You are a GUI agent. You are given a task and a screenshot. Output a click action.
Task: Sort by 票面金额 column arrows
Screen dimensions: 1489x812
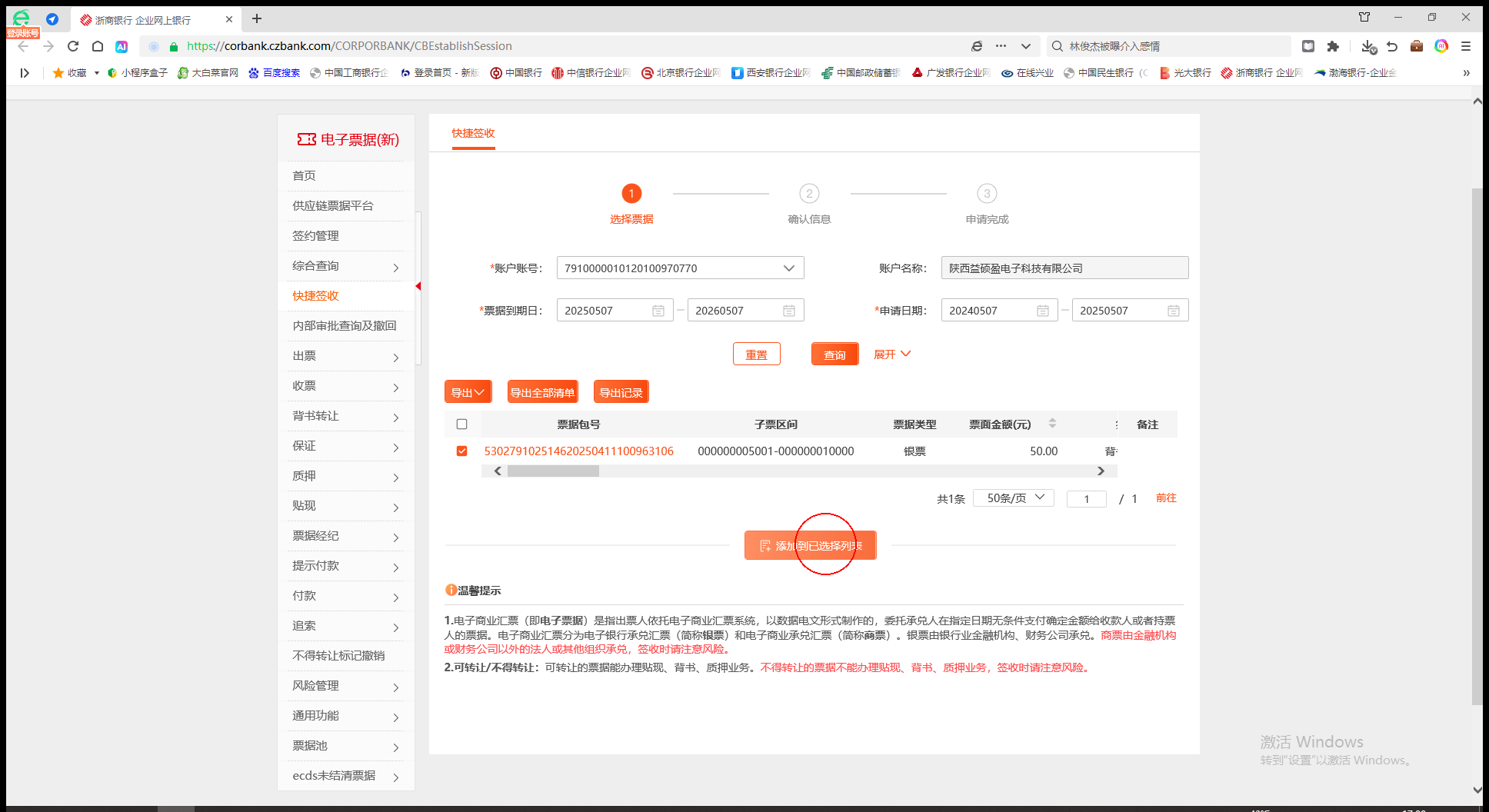pyautogui.click(x=1052, y=424)
